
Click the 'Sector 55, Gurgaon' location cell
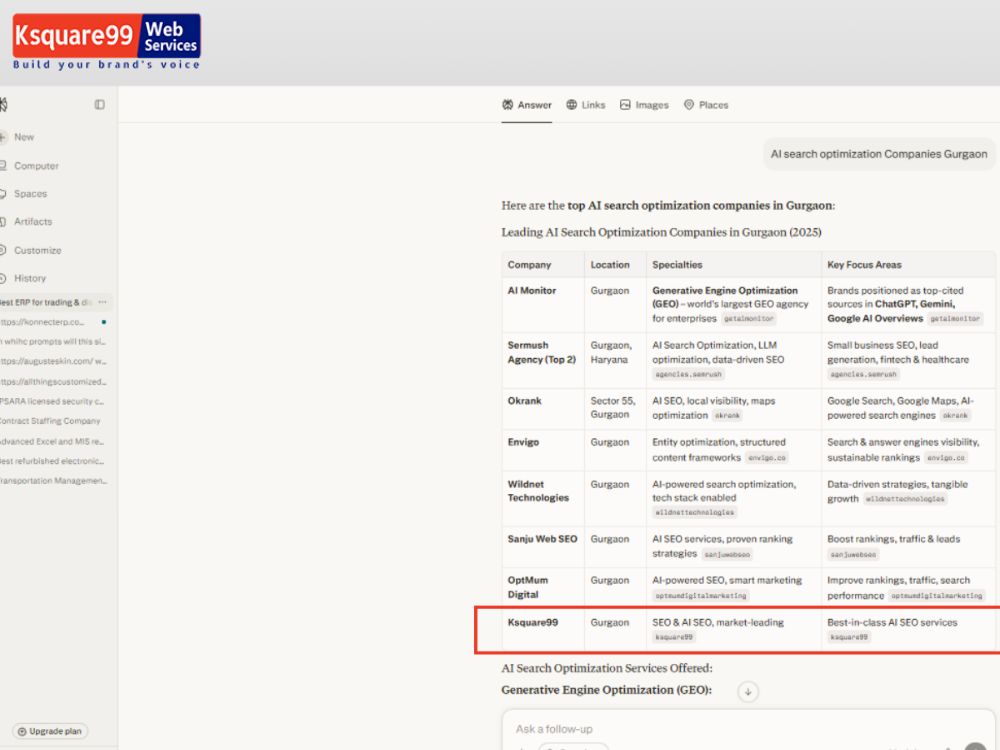[x=613, y=408]
